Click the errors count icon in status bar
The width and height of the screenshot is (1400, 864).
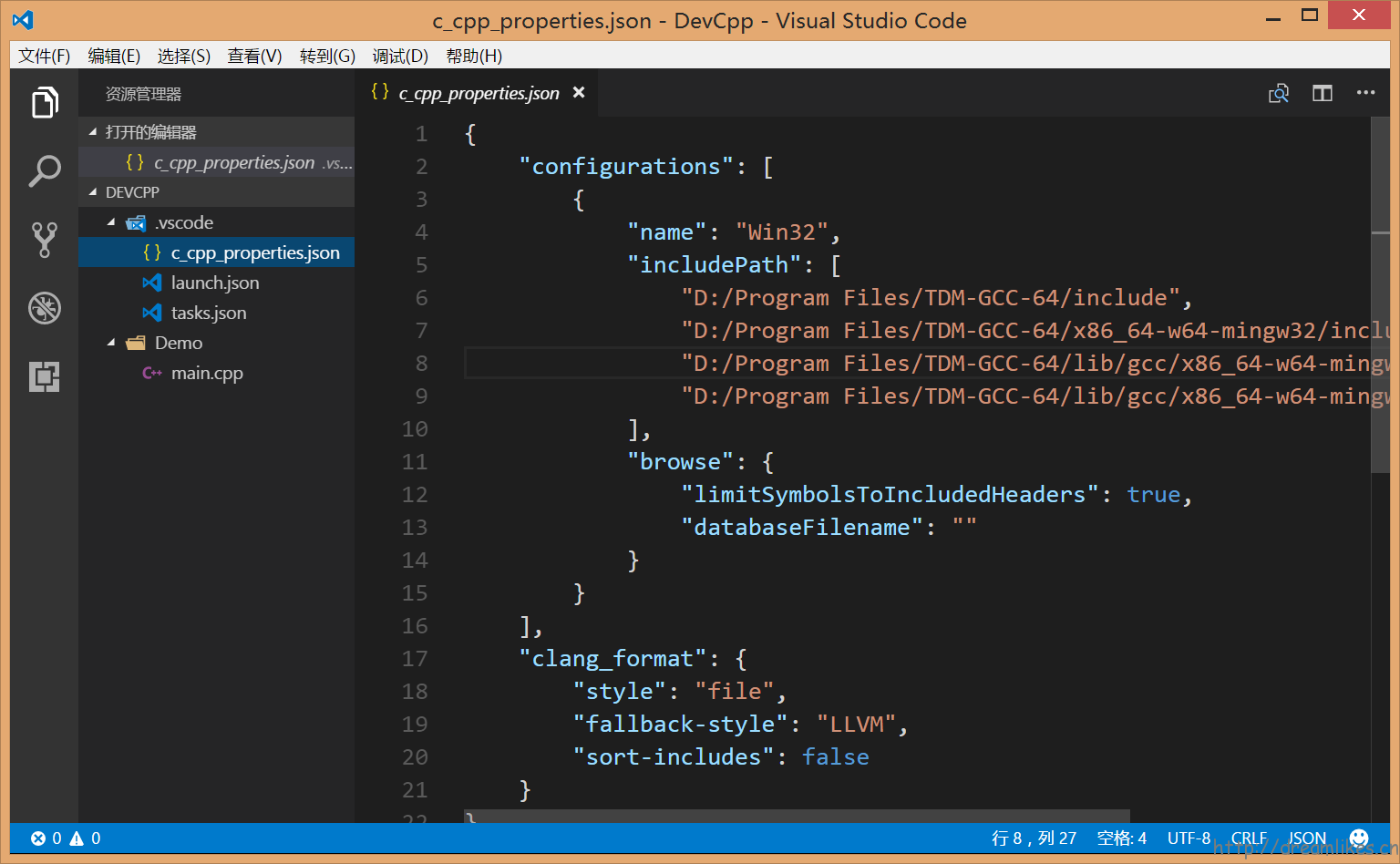[x=38, y=838]
